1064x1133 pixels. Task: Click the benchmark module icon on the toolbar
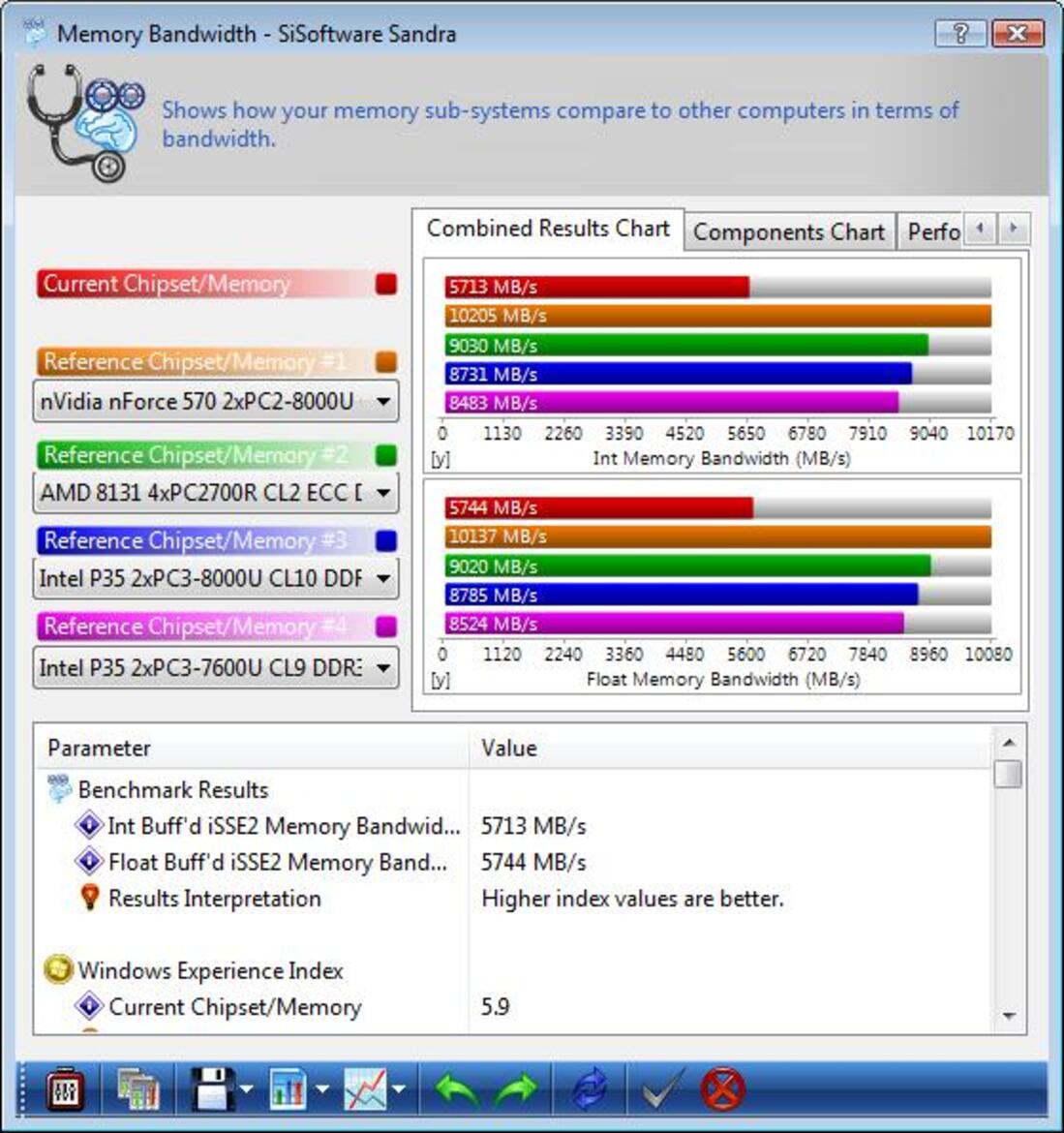pos(63,1087)
